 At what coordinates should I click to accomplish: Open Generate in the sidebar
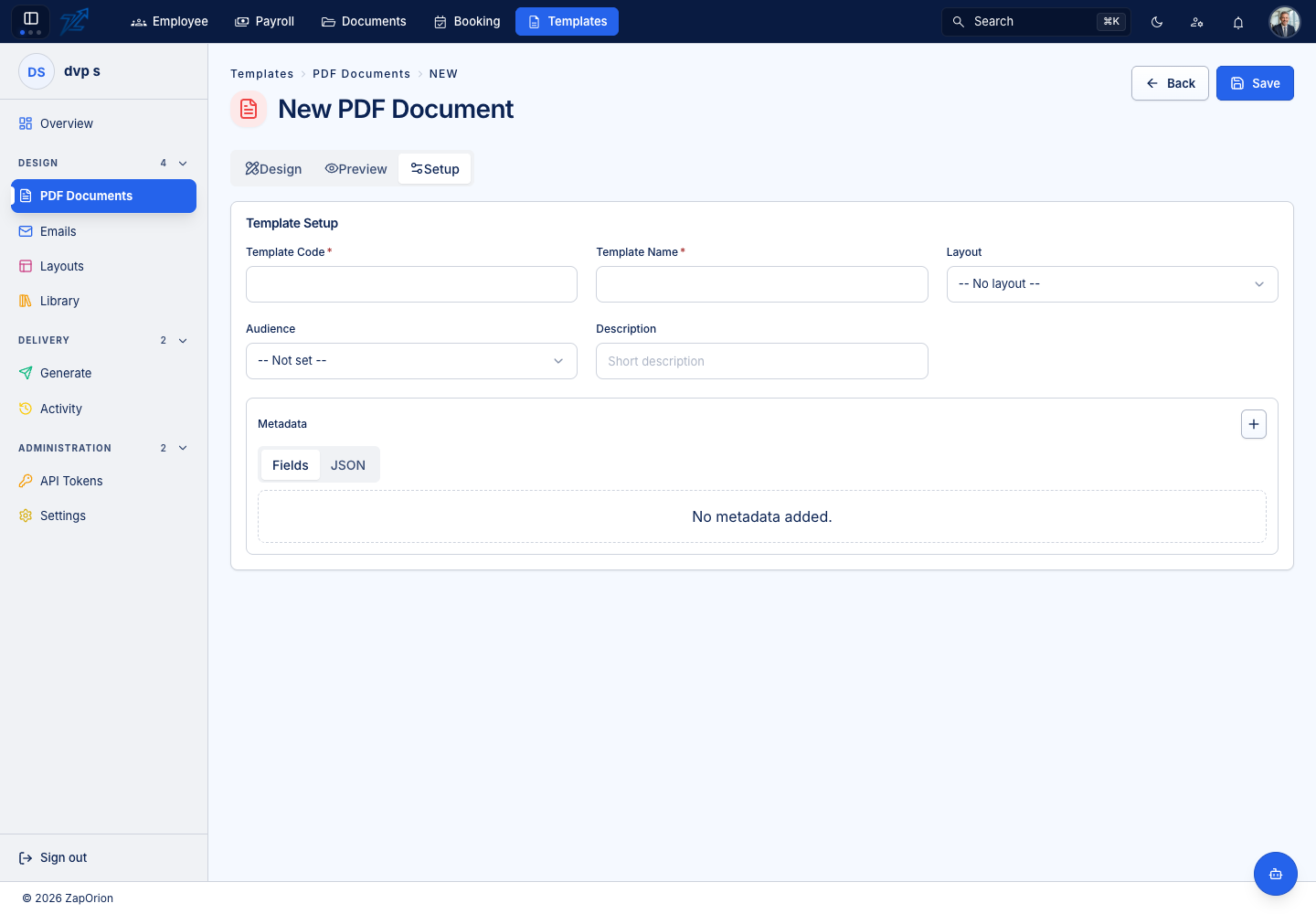[103, 373]
